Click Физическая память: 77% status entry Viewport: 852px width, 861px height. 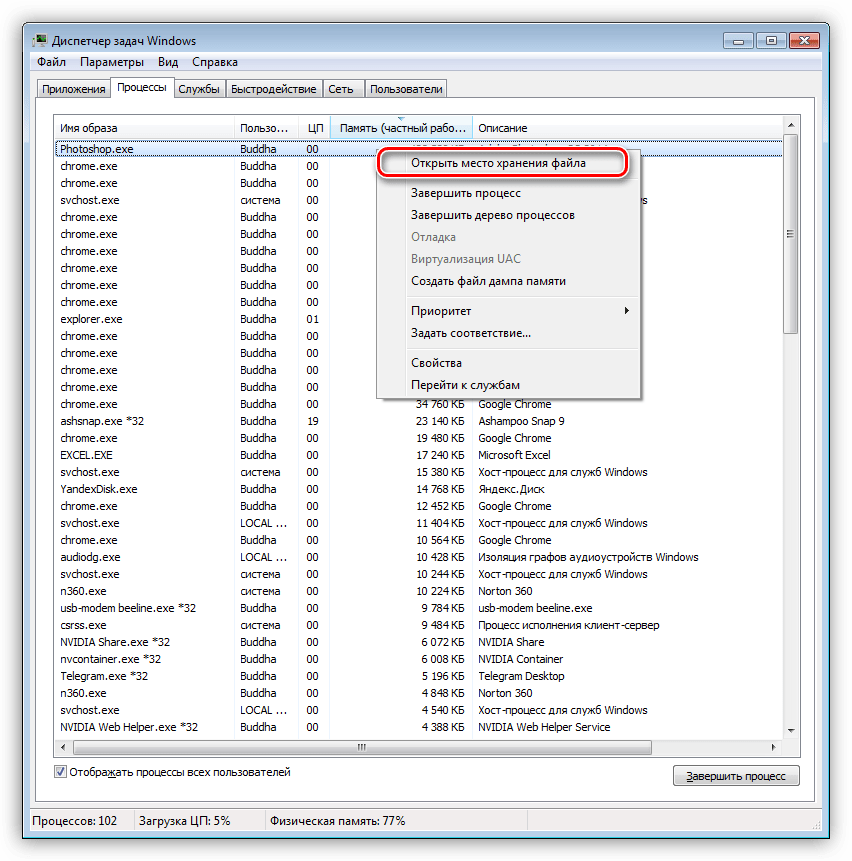click(x=337, y=821)
